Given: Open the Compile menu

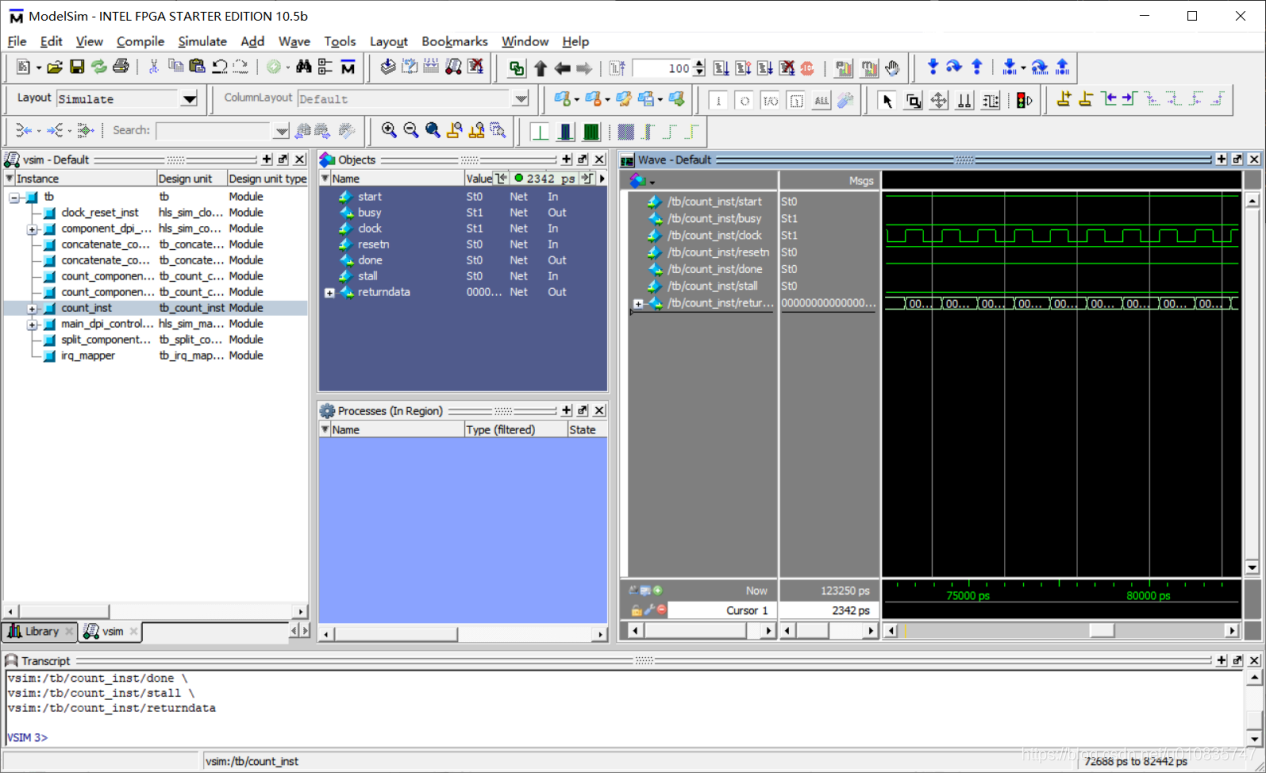Looking at the screenshot, I should tap(140, 41).
